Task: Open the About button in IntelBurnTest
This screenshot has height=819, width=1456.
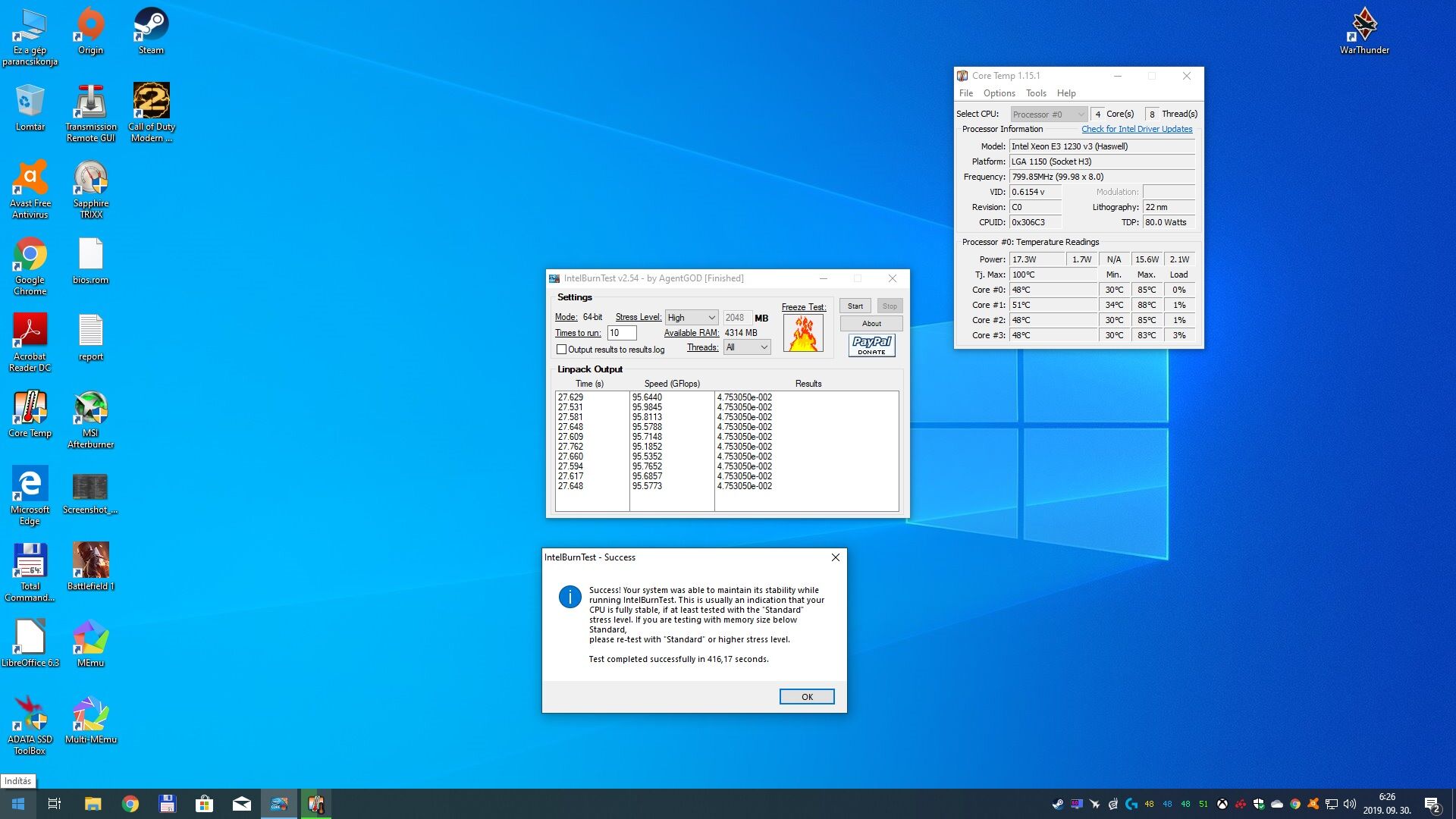Action: click(871, 324)
